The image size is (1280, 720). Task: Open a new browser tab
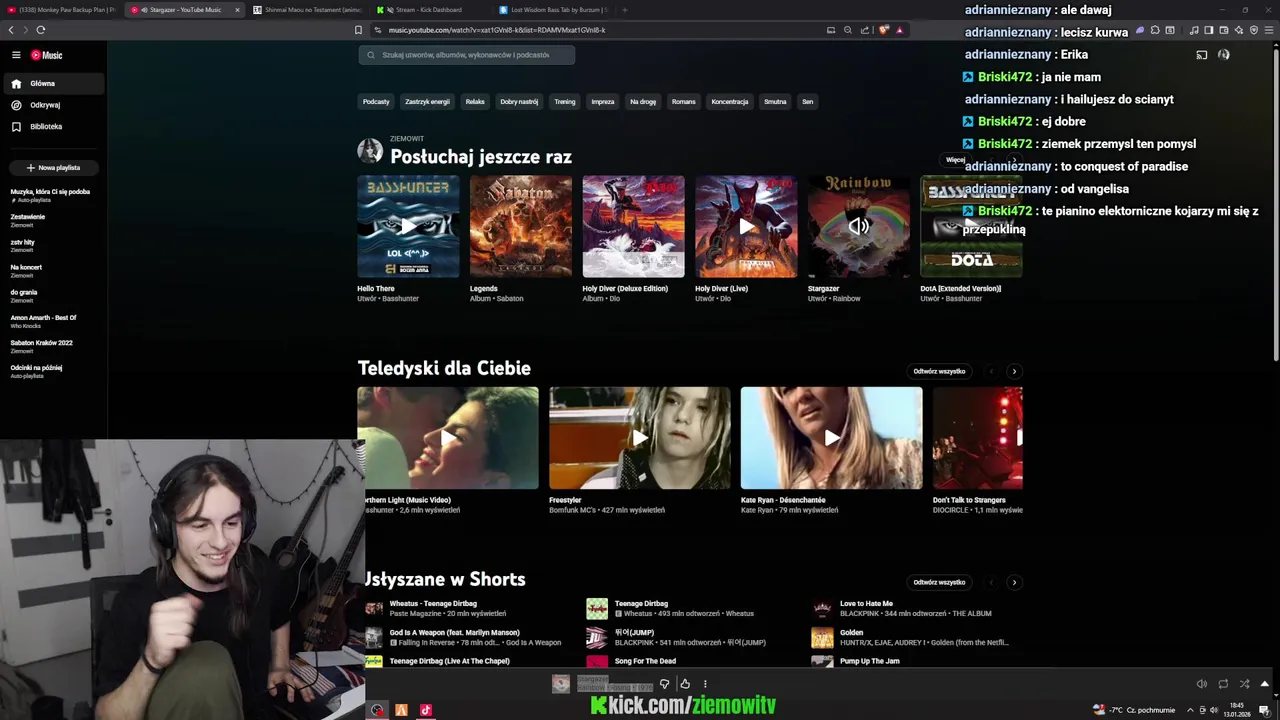625,10
